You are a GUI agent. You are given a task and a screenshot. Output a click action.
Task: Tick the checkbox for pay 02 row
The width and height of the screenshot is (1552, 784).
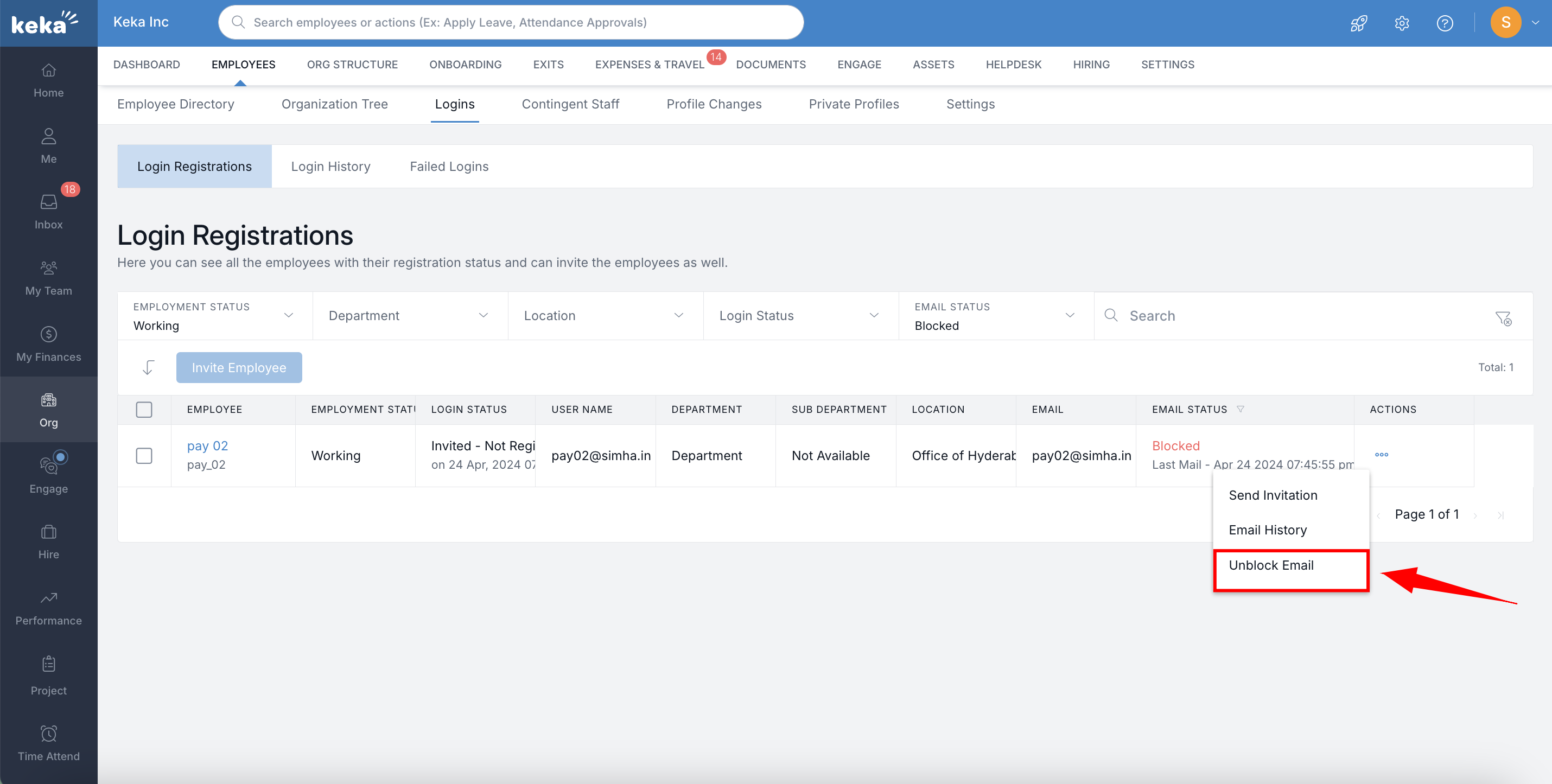[x=144, y=455]
